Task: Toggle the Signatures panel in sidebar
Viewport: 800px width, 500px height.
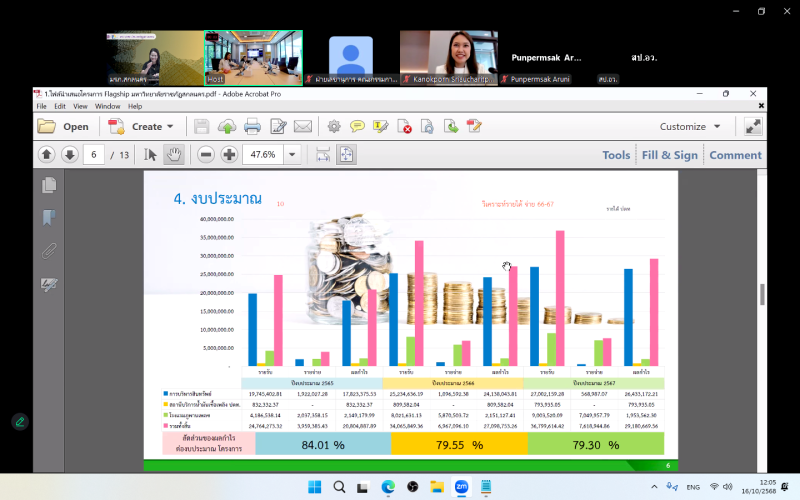Action: pyautogui.click(x=48, y=285)
